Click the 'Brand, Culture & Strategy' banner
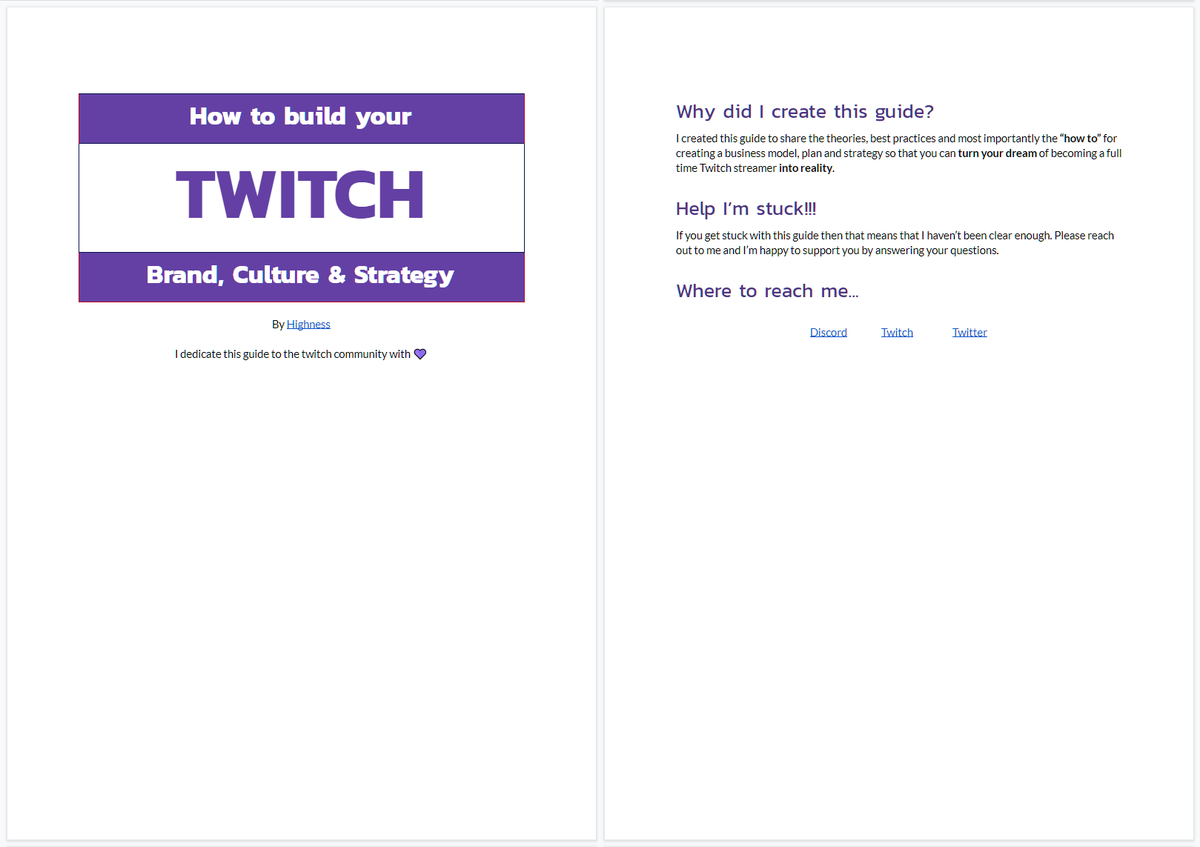Screen dimensions: 1200x847 point(301,276)
